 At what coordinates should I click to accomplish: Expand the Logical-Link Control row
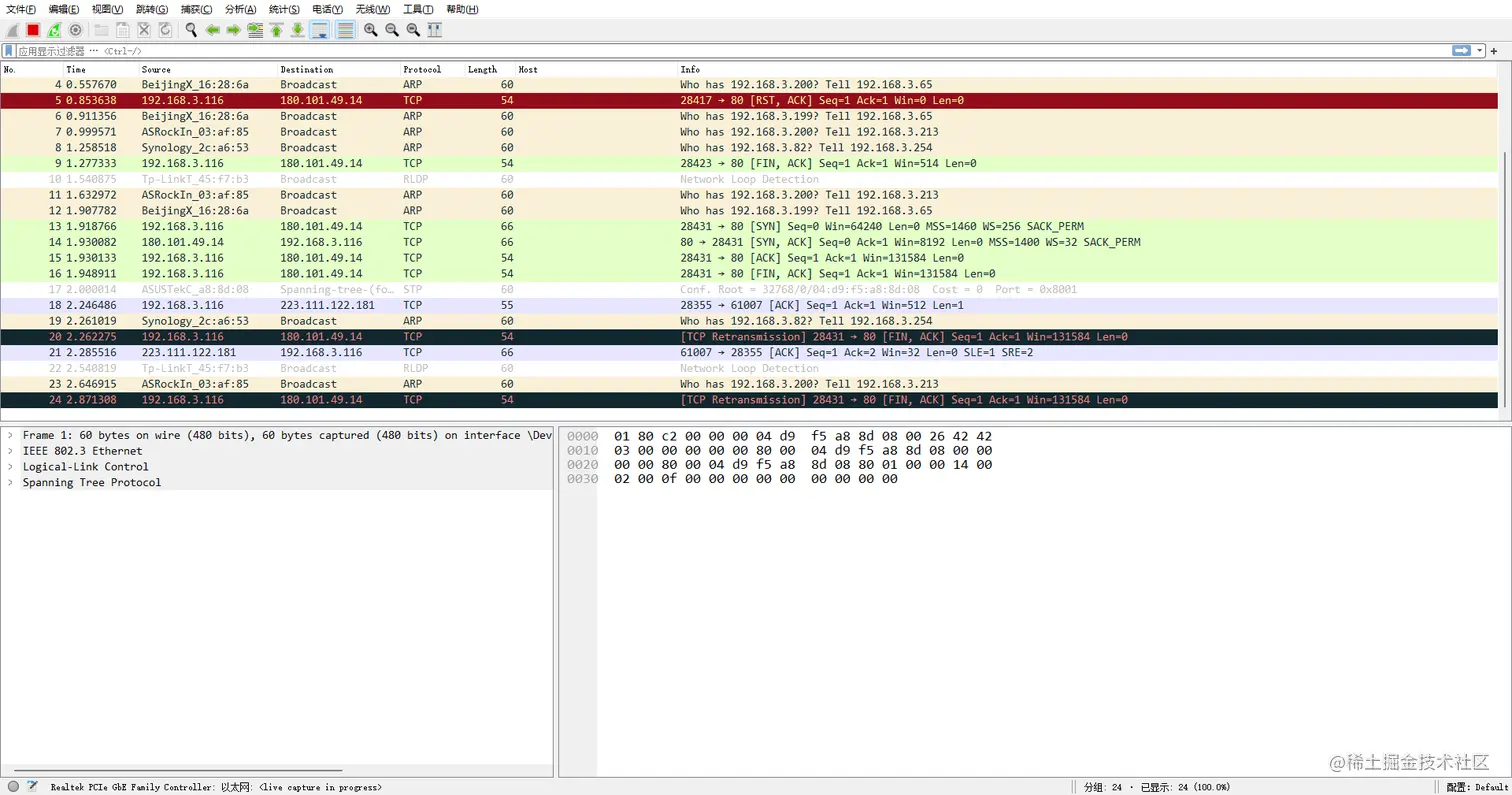[10, 467]
